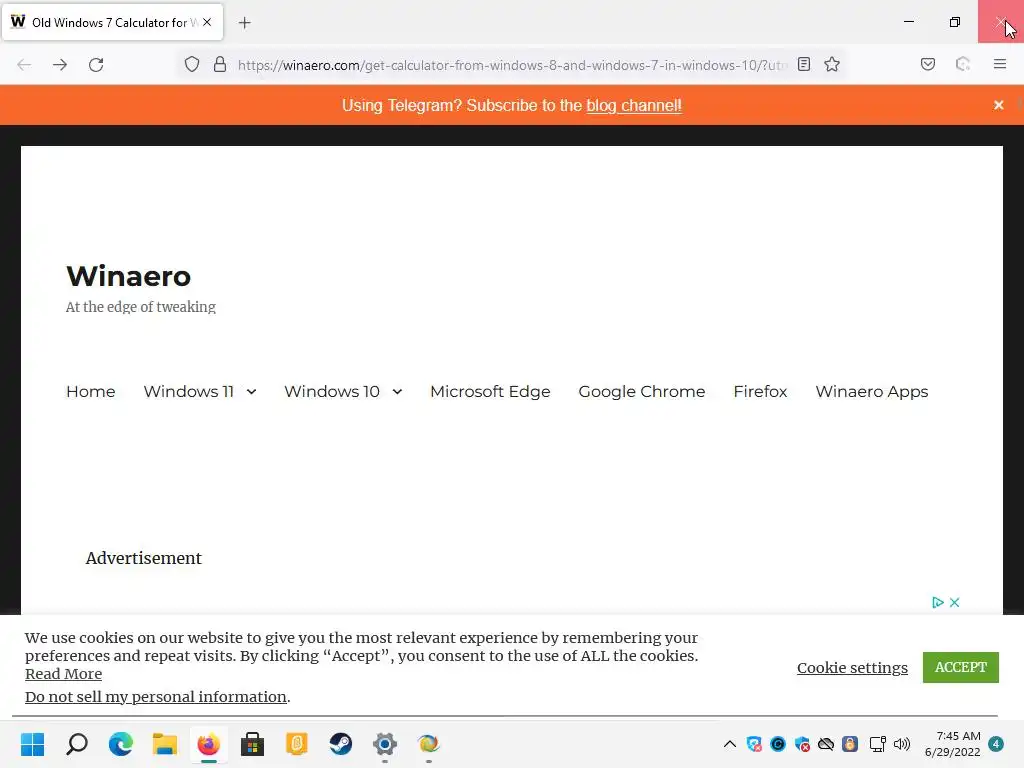Expand the Windows 10 submenu chevron
The image size is (1024, 768).
tap(397, 392)
